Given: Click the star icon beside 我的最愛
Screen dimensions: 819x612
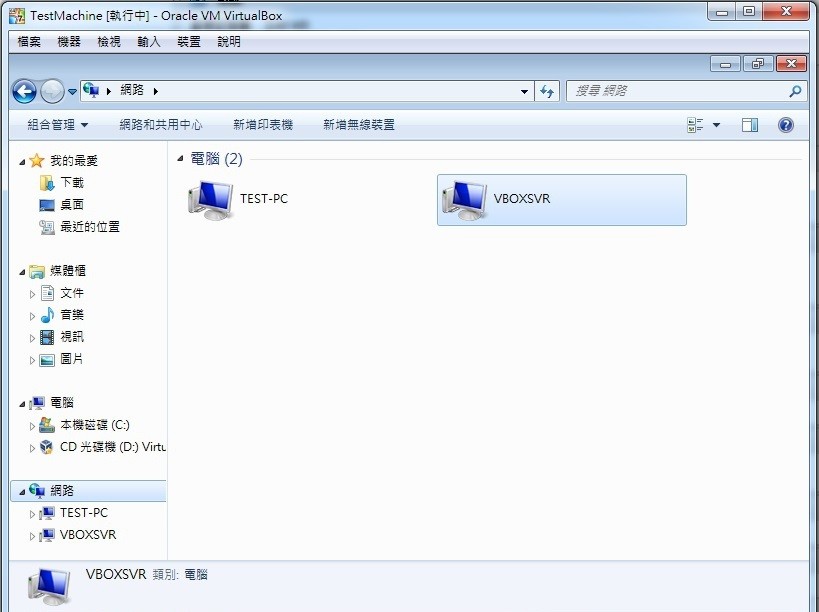Looking at the screenshot, I should click(37, 160).
